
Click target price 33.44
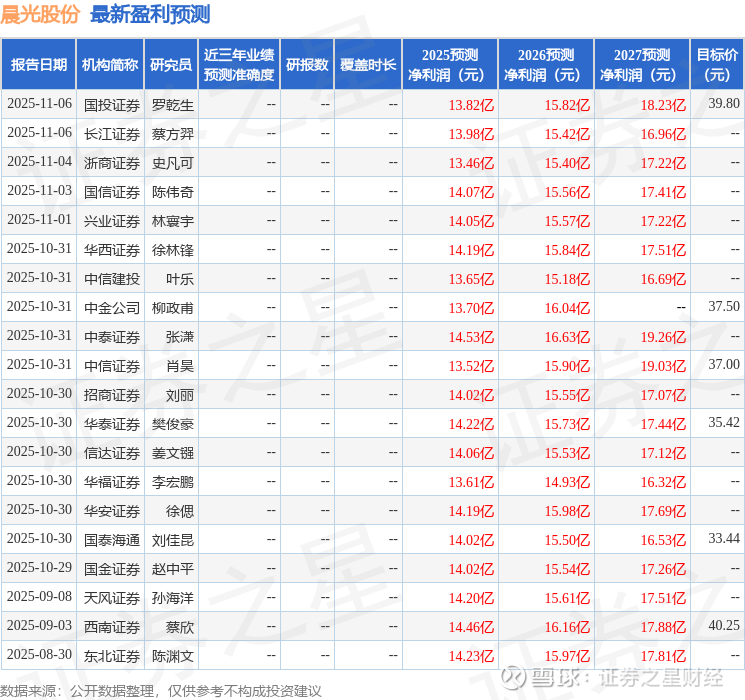pyautogui.click(x=724, y=538)
